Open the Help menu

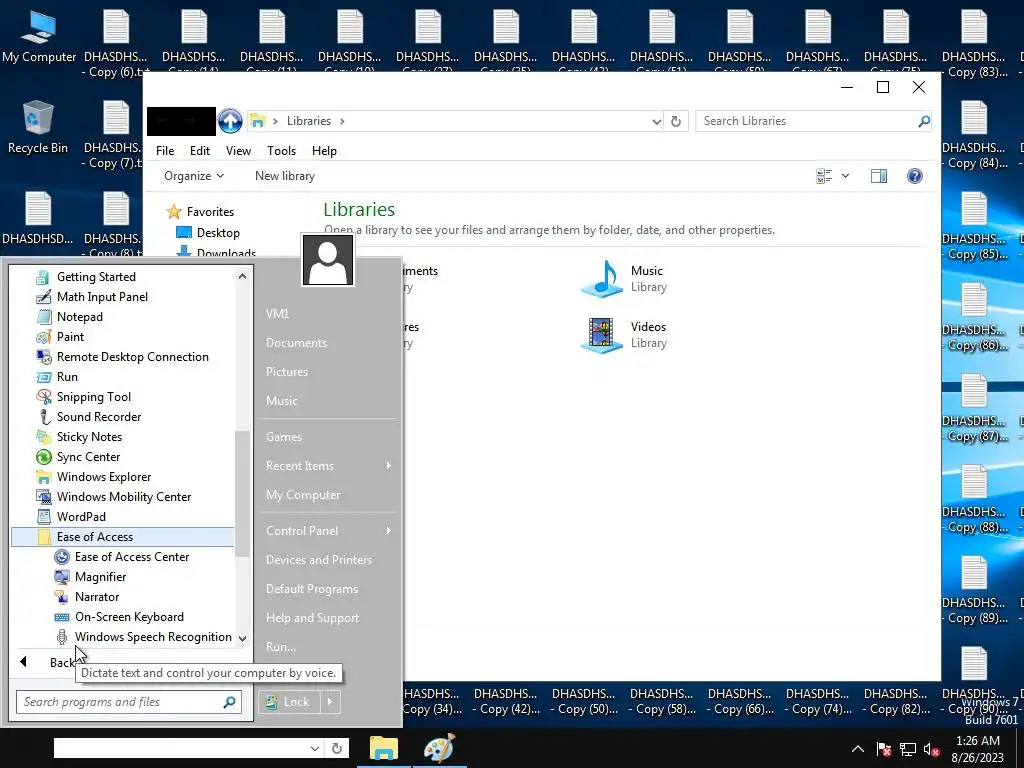pos(324,151)
